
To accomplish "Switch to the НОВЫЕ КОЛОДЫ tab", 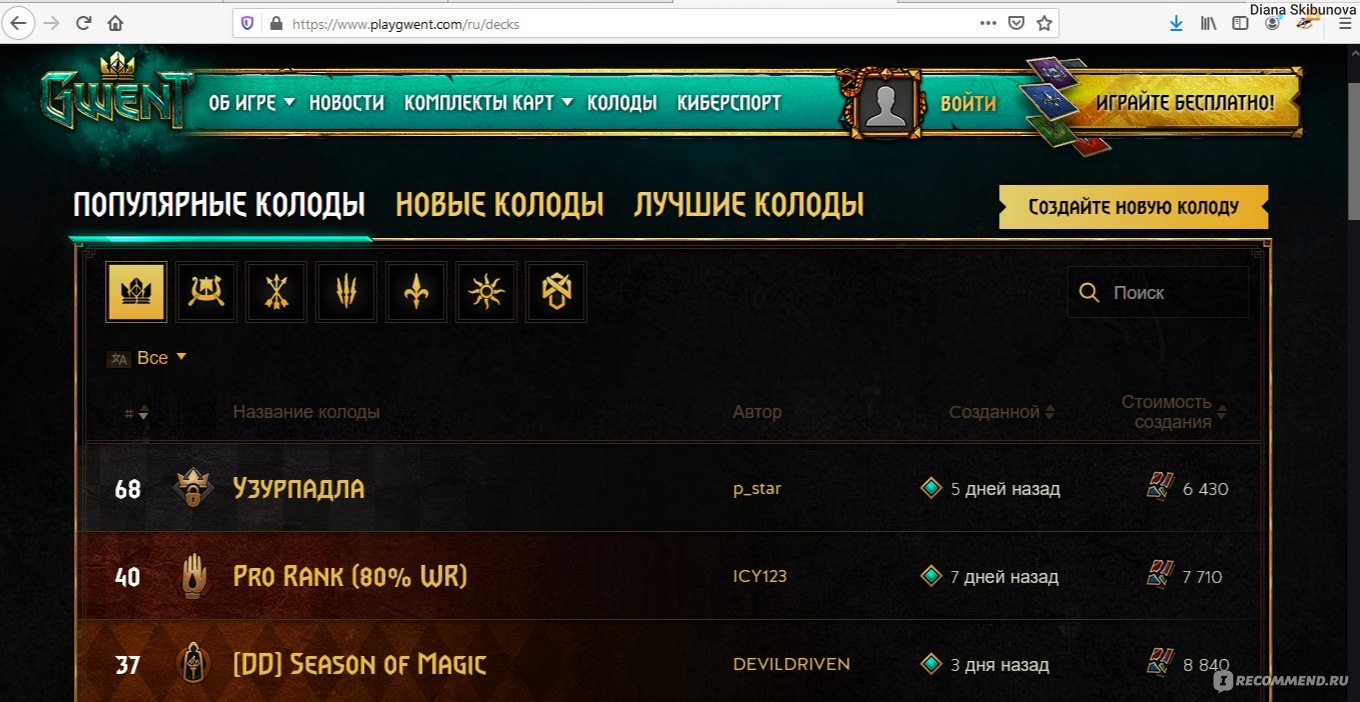I will coord(500,205).
